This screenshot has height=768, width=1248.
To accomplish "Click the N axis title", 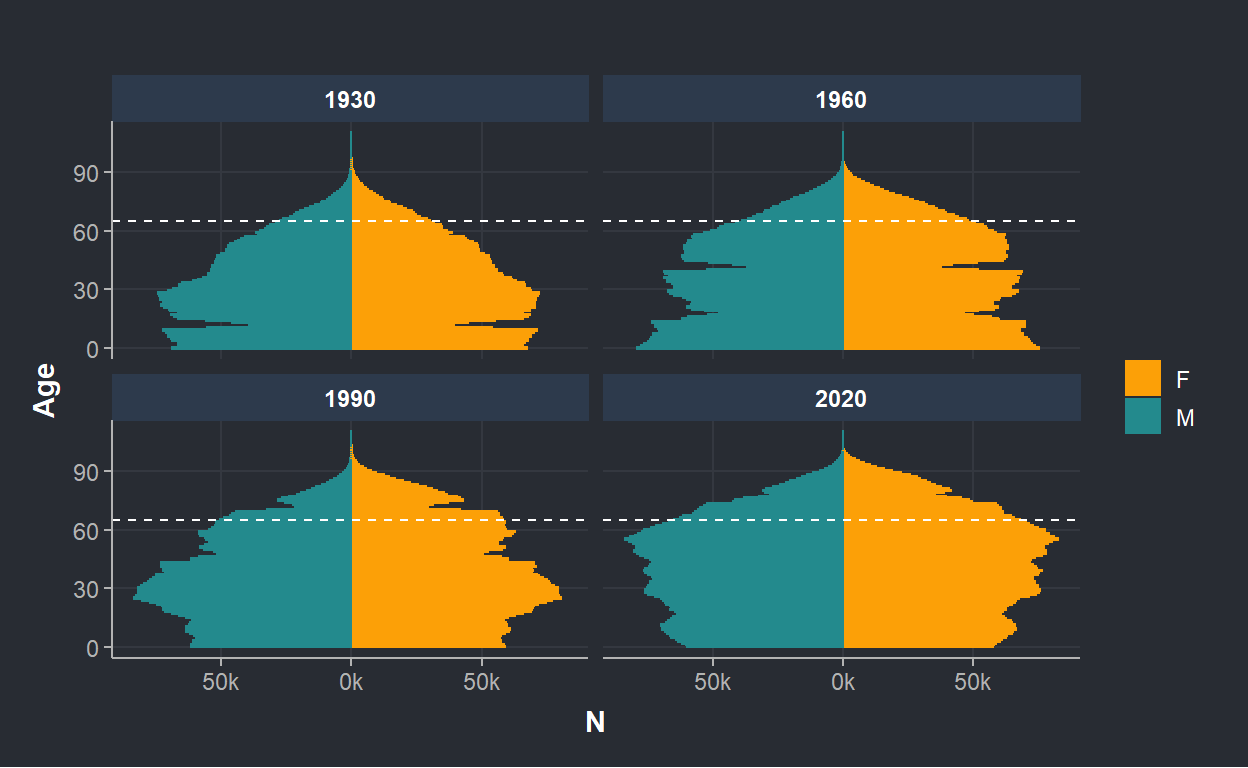I will tap(595, 722).
